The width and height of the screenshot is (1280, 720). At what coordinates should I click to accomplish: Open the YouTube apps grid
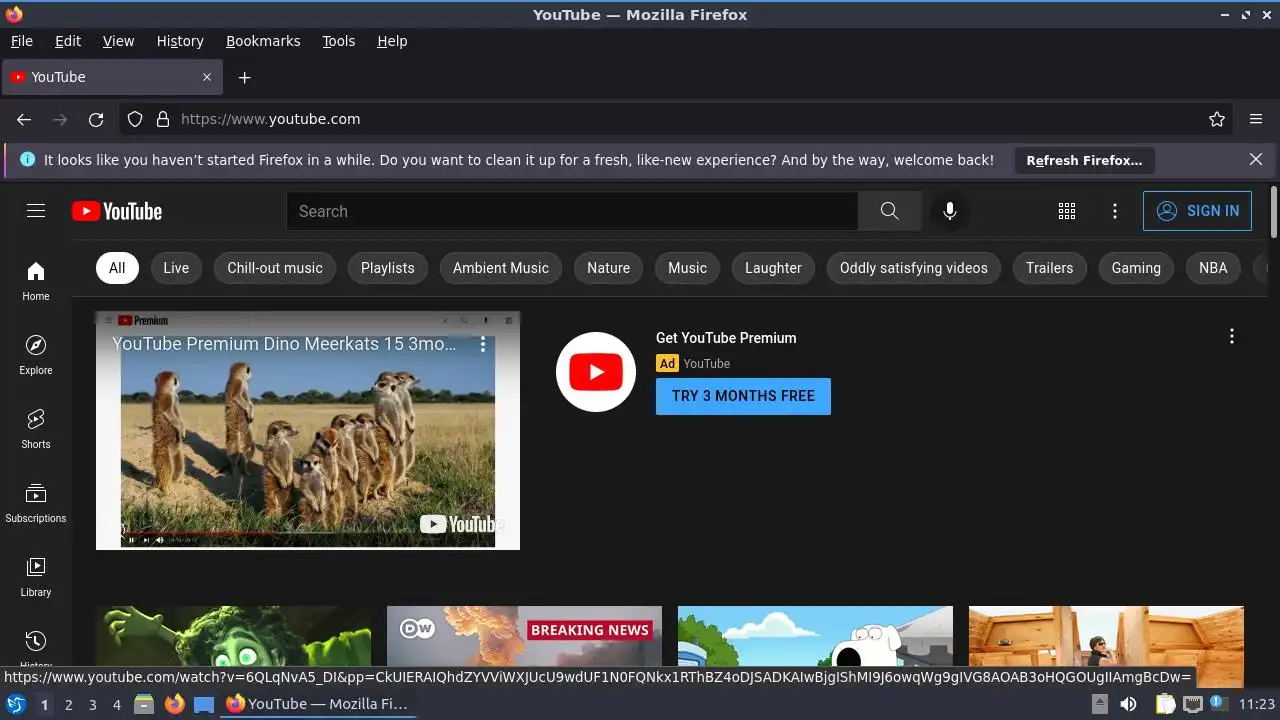[1067, 211]
